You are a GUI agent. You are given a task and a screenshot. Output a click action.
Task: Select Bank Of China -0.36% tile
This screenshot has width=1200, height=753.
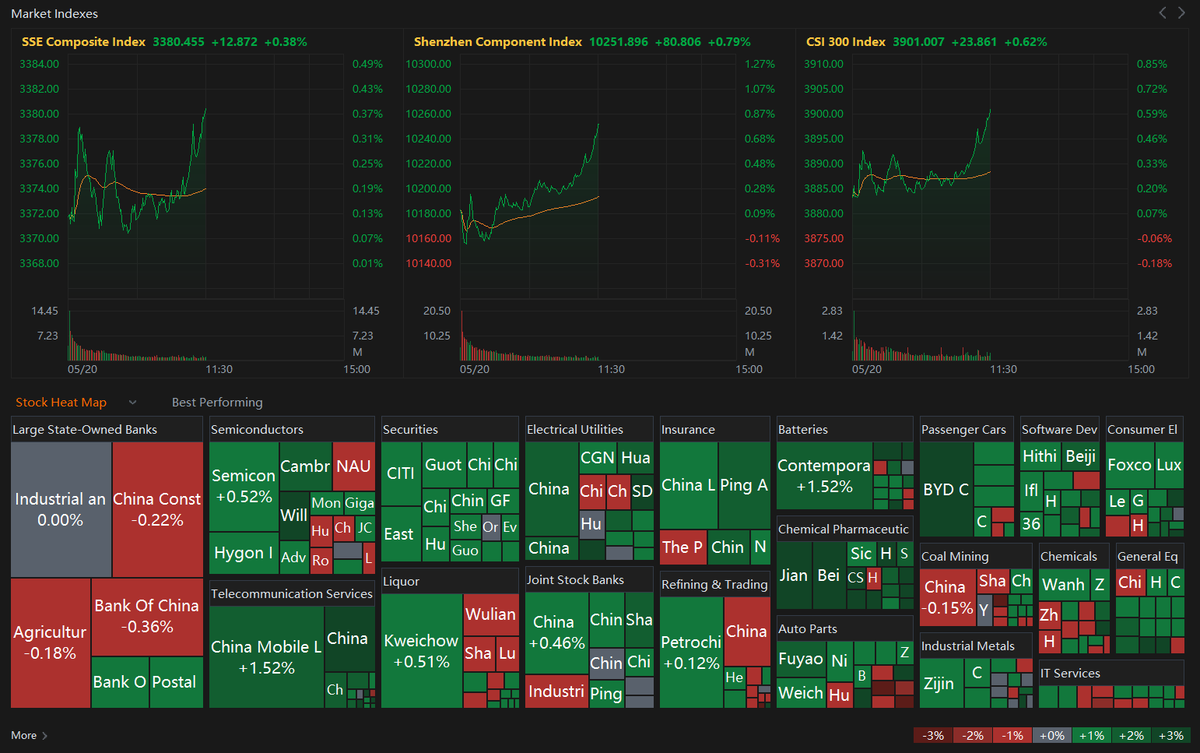[147, 616]
